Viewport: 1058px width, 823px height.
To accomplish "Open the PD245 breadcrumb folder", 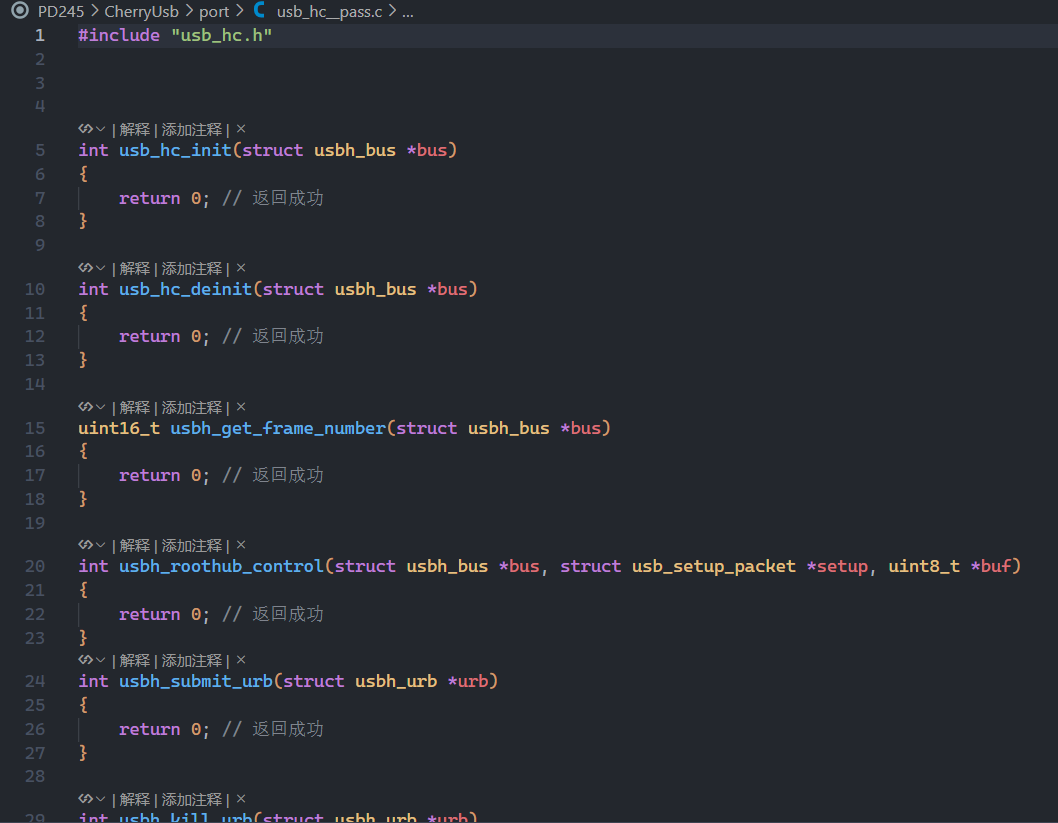I will [61, 12].
